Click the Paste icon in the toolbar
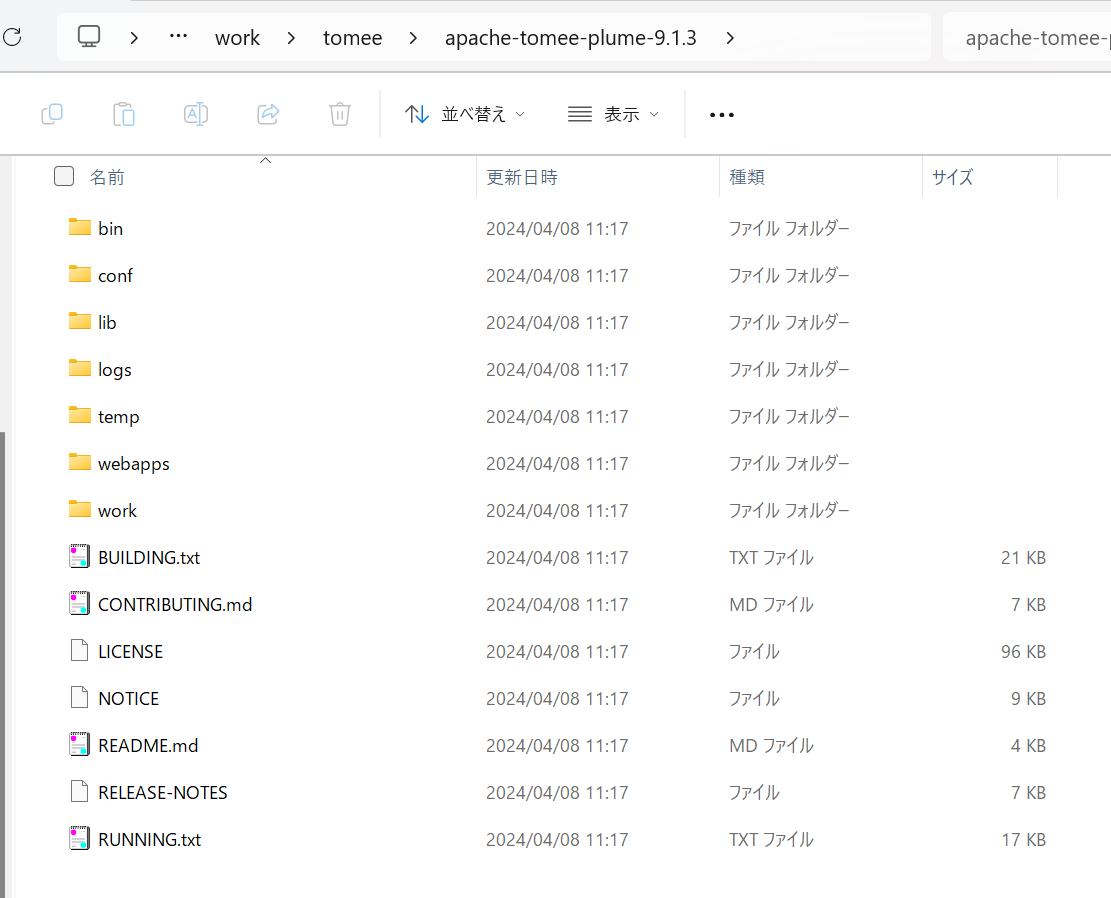This screenshot has width=1111, height=898. pyautogui.click(x=123, y=113)
